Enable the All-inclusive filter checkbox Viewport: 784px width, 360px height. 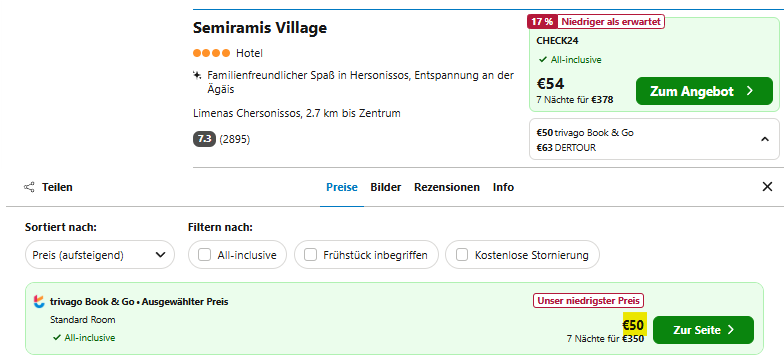click(x=204, y=255)
